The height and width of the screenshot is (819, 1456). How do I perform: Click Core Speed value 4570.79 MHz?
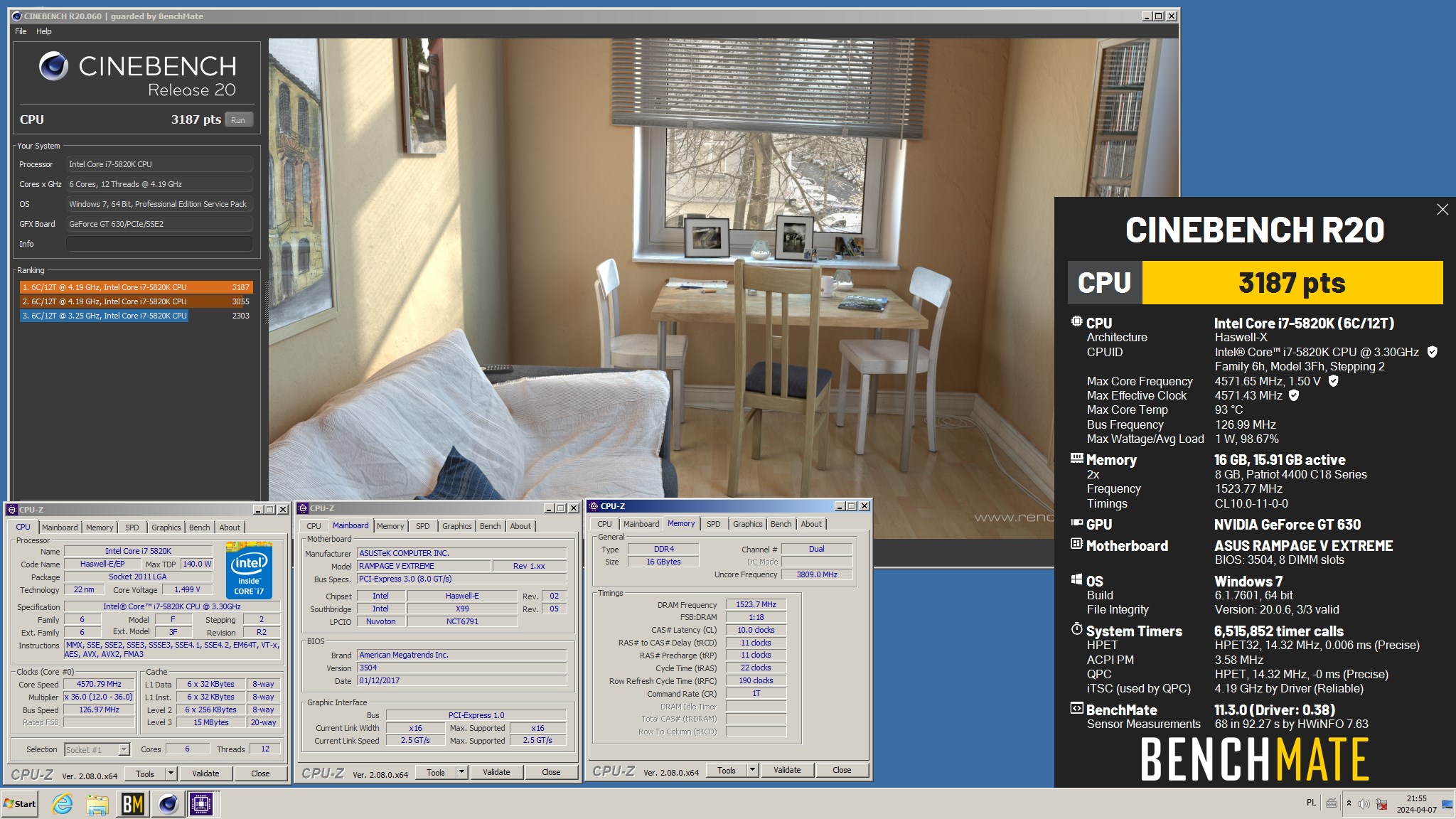99,684
